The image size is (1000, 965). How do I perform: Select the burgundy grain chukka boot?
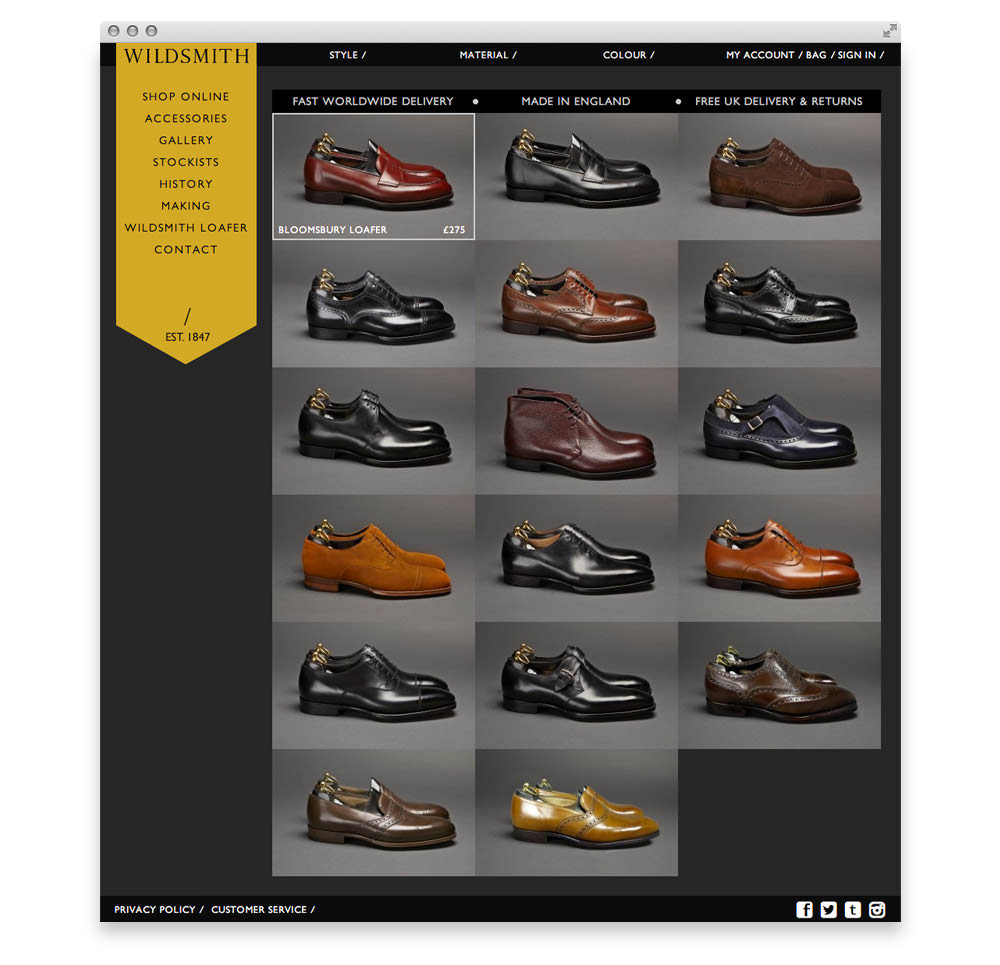(x=577, y=431)
